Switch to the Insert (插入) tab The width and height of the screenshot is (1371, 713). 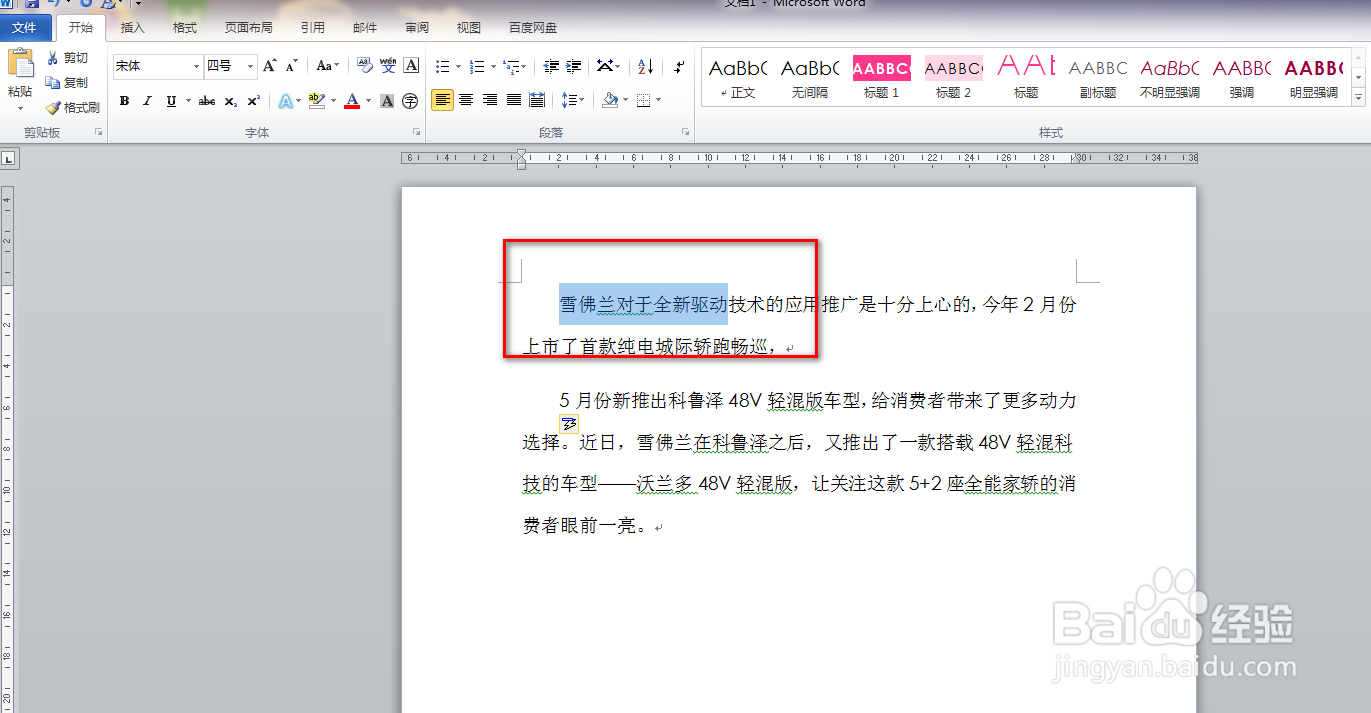(132, 28)
